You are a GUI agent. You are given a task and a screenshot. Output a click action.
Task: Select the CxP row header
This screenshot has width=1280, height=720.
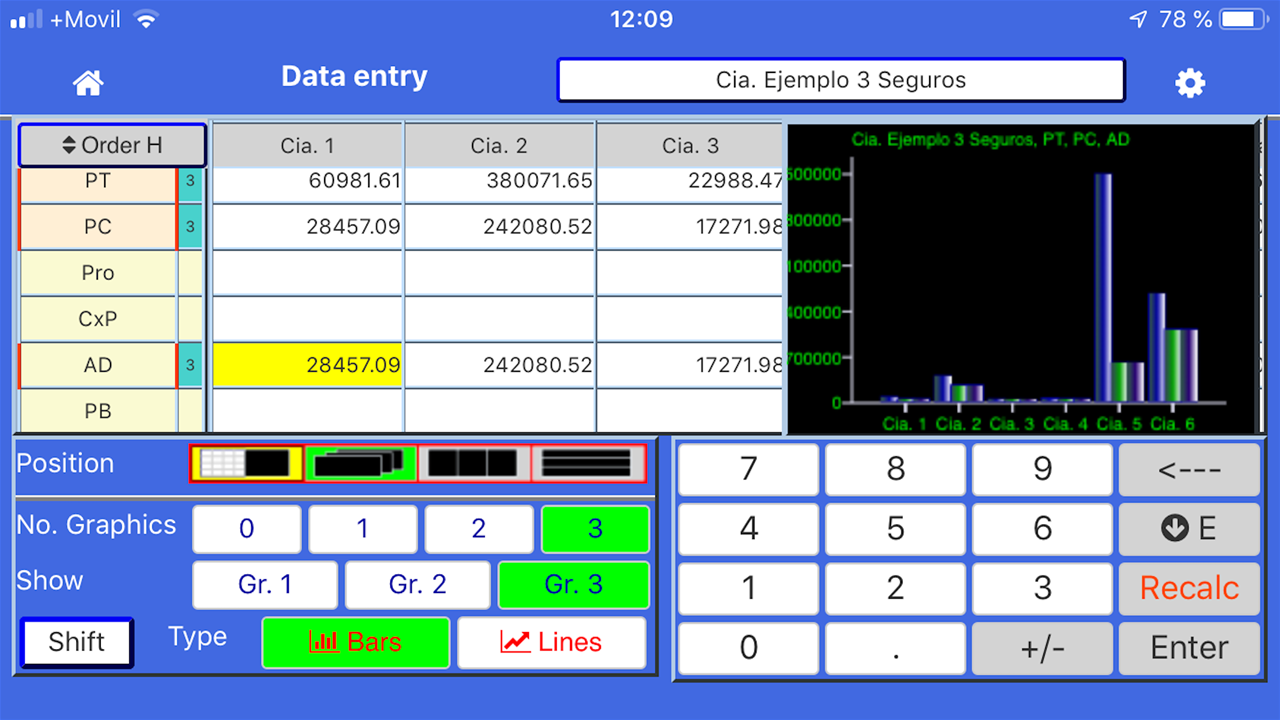[98, 319]
